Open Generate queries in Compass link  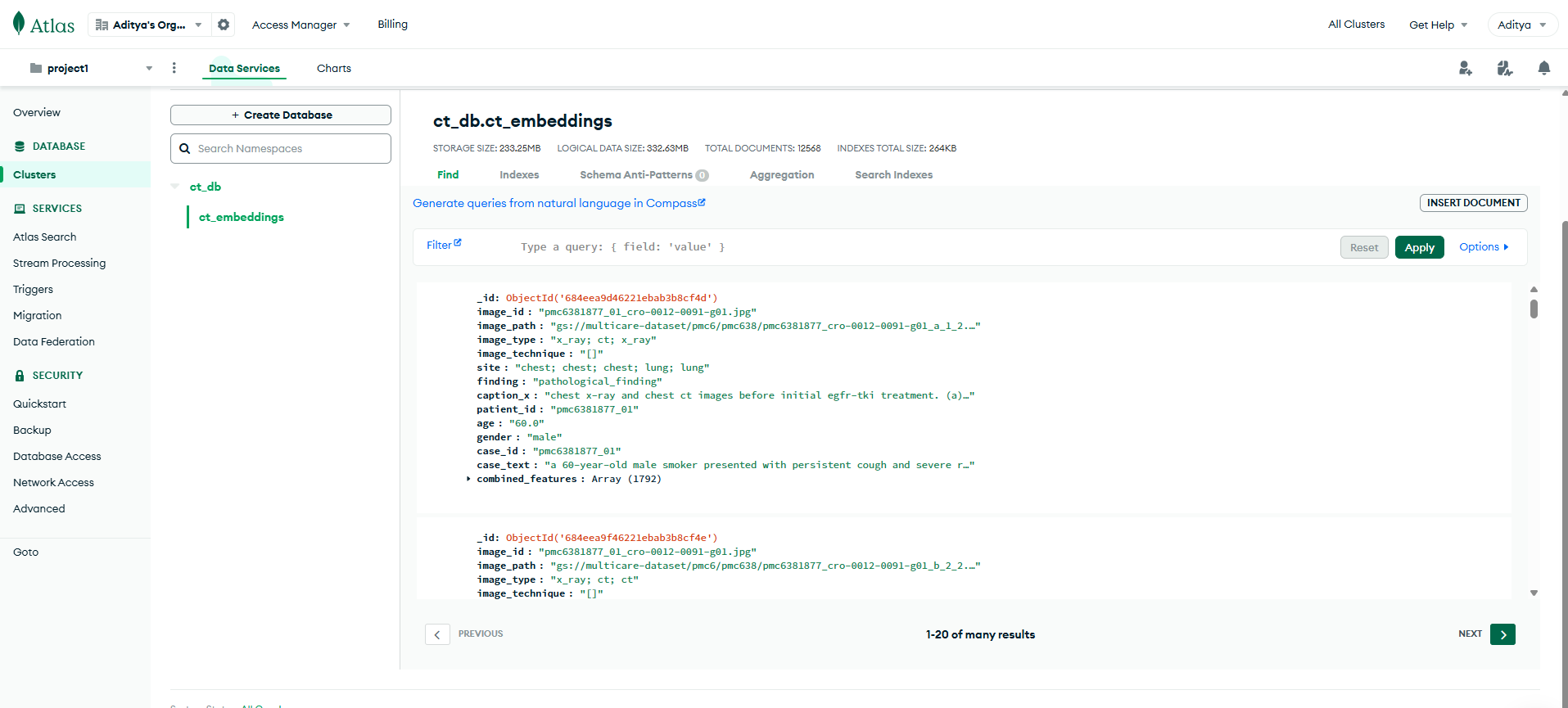tap(559, 203)
